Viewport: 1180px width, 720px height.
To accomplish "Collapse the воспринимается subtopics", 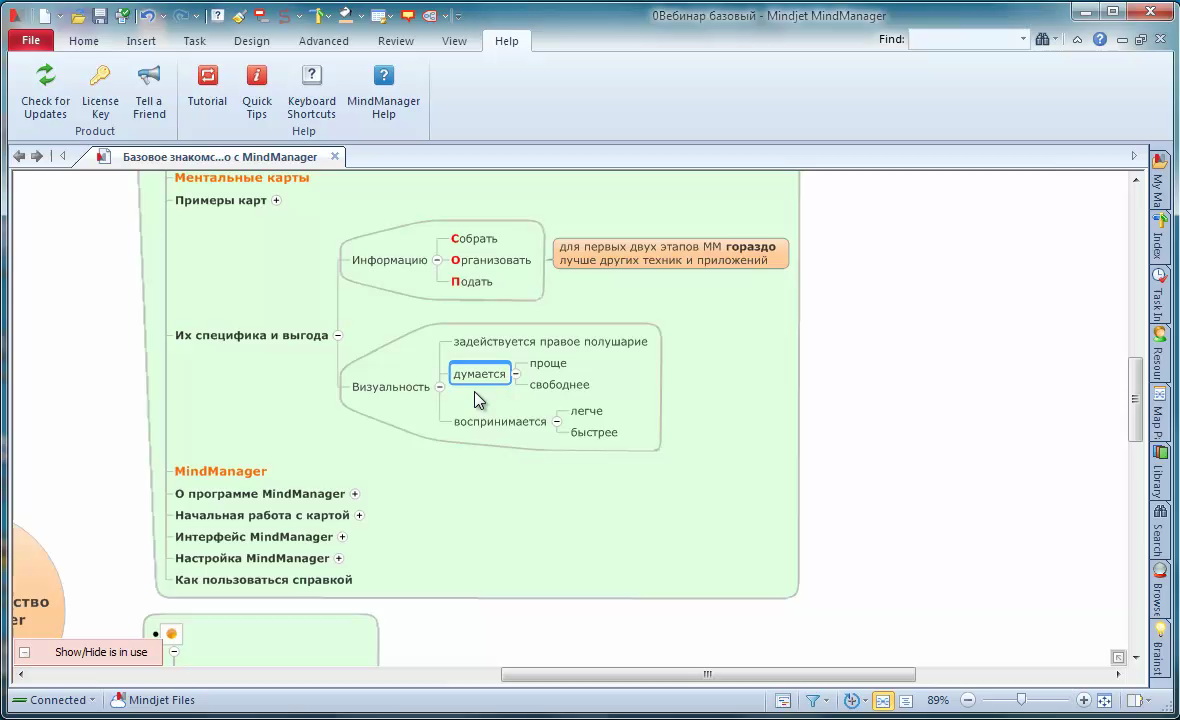I will coord(557,422).
